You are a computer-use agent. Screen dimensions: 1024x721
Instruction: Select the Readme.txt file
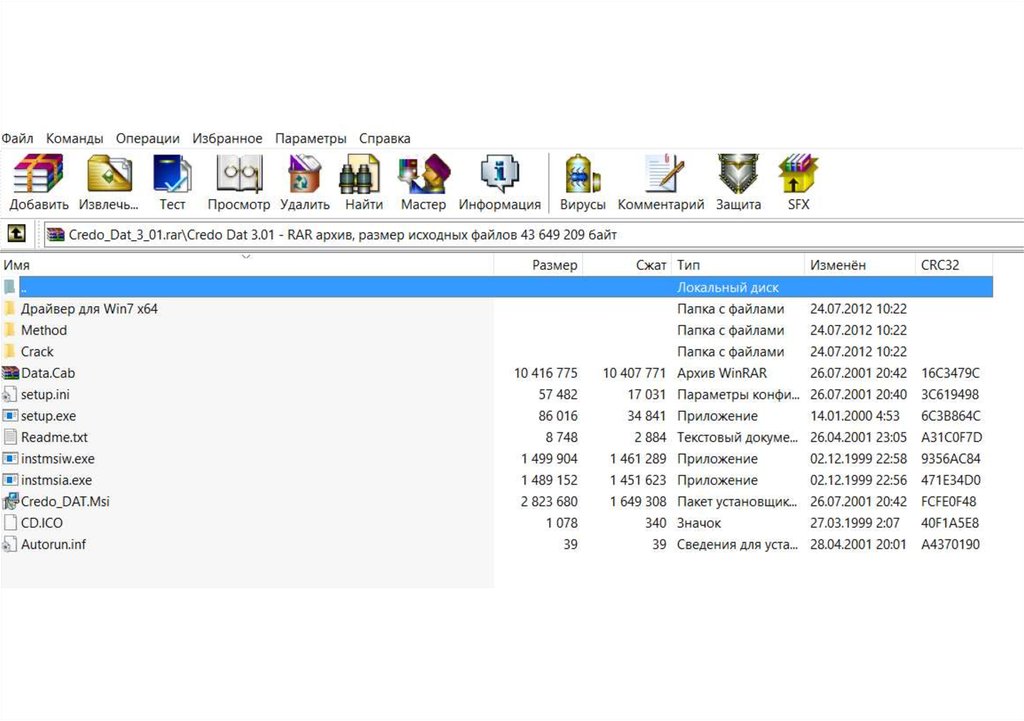click(54, 438)
